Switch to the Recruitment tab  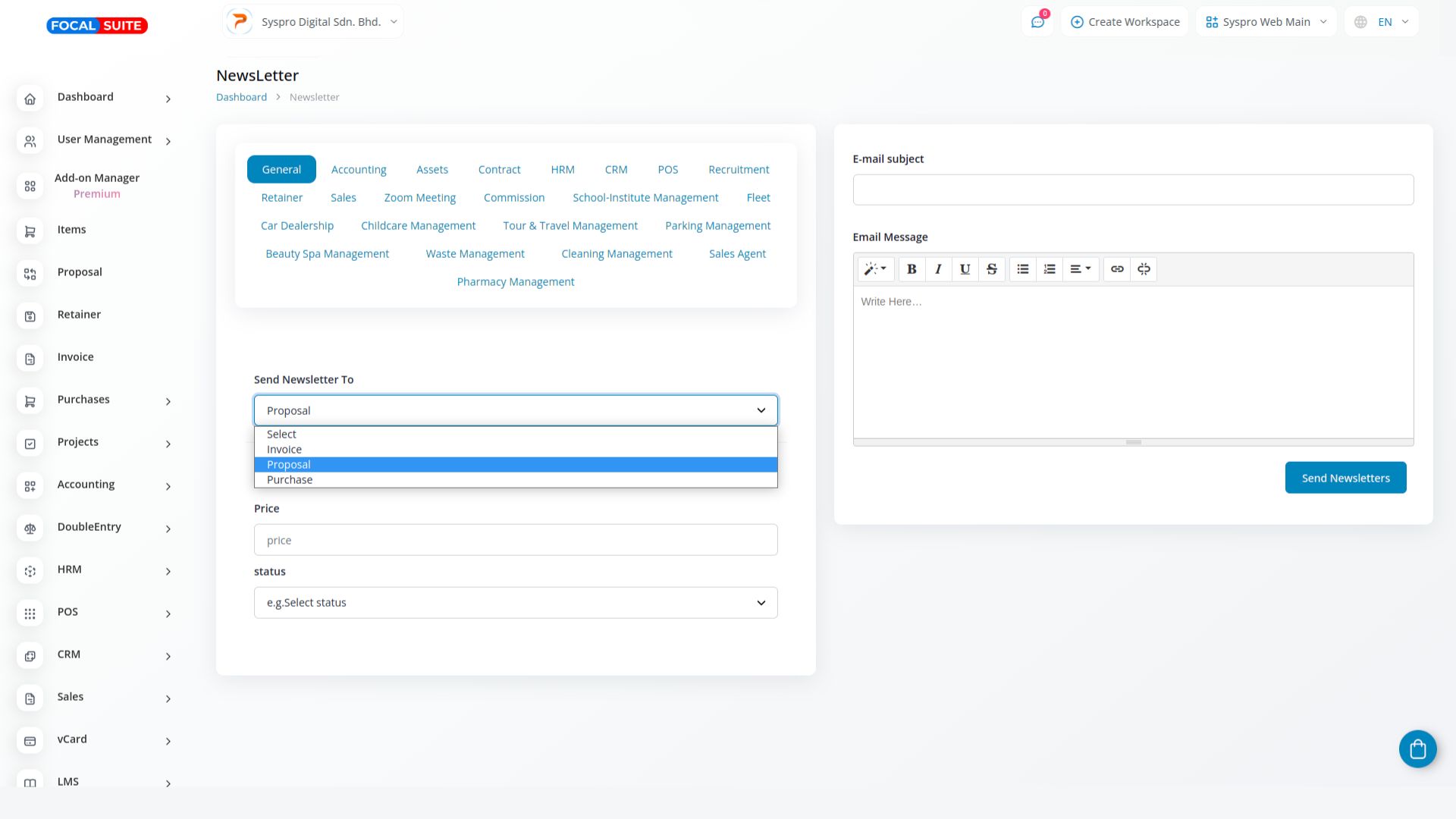pos(739,170)
